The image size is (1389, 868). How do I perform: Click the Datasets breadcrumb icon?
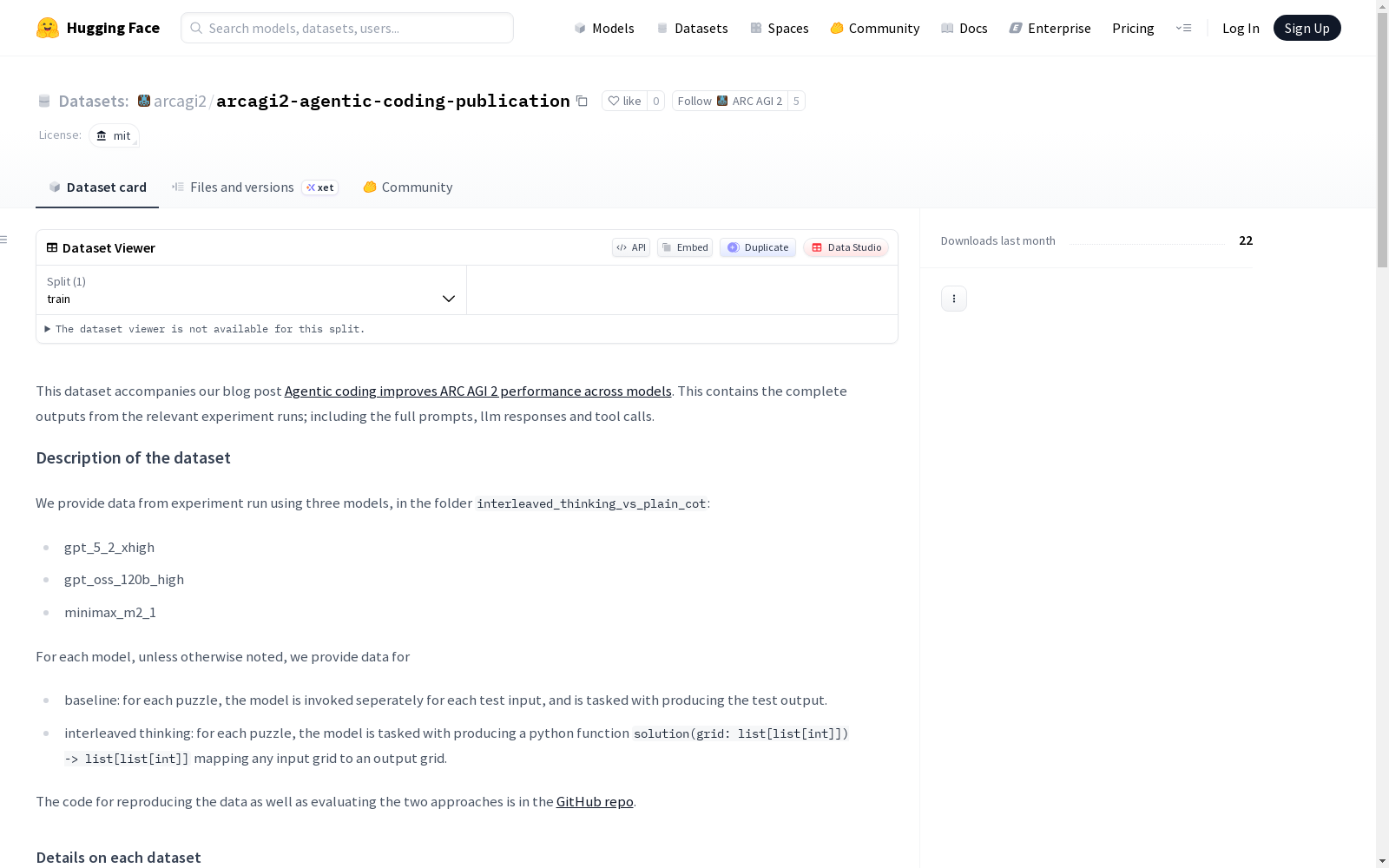pos(44,101)
